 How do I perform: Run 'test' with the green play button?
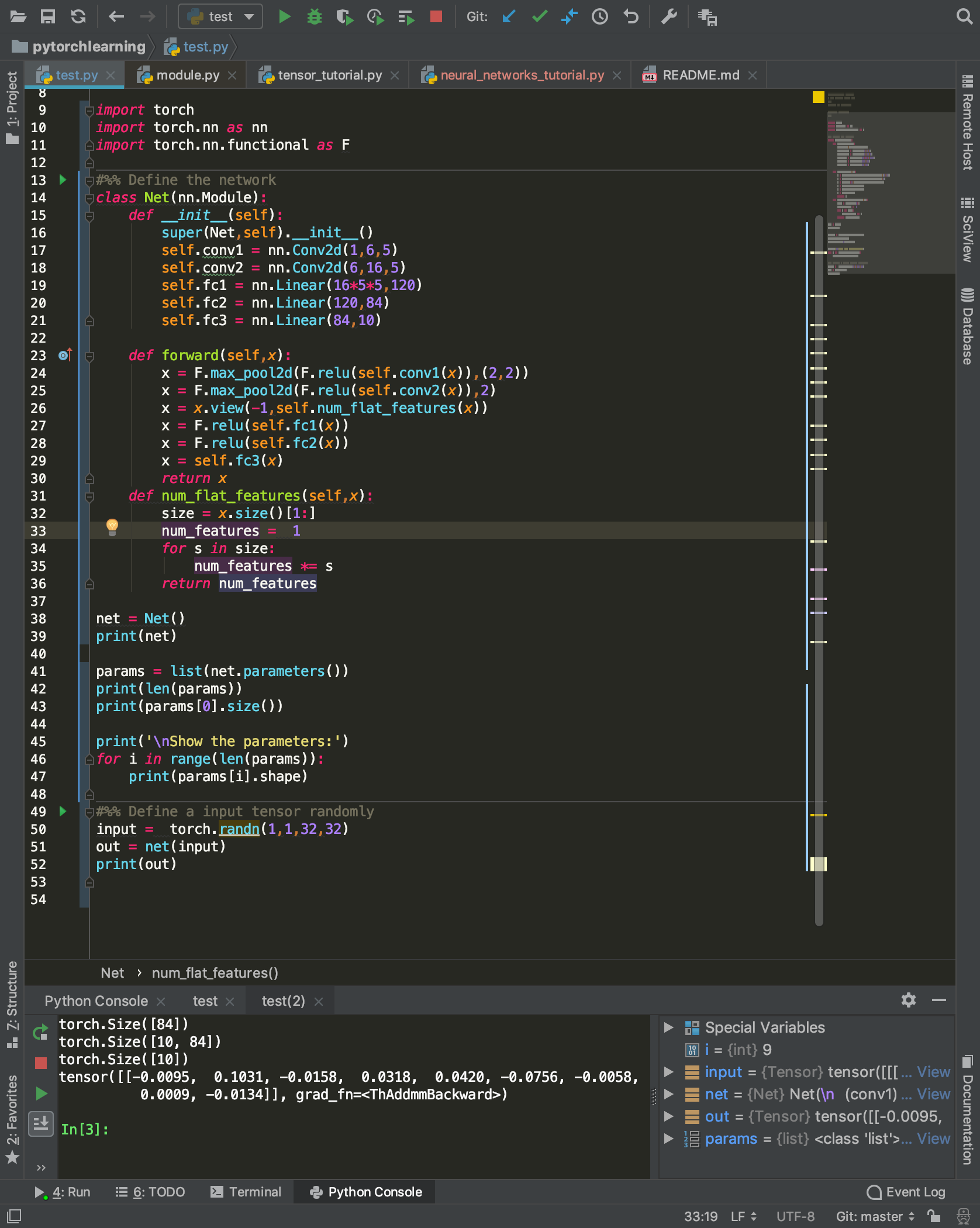[x=285, y=16]
